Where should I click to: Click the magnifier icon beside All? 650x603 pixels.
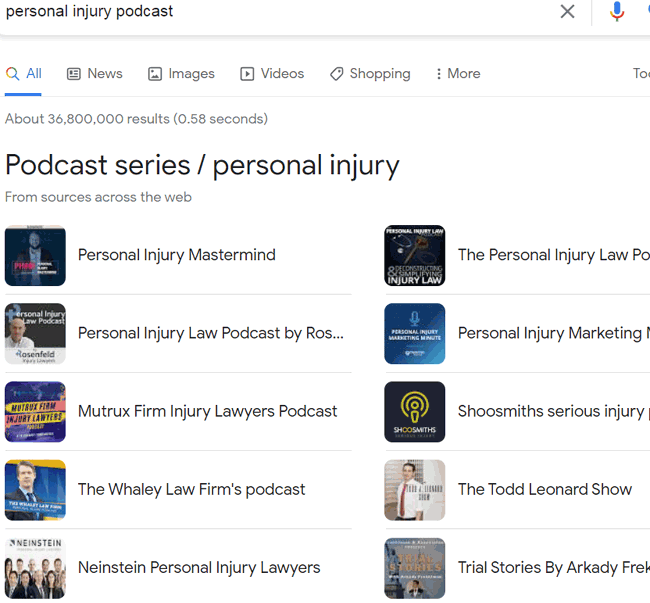click(x=12, y=74)
